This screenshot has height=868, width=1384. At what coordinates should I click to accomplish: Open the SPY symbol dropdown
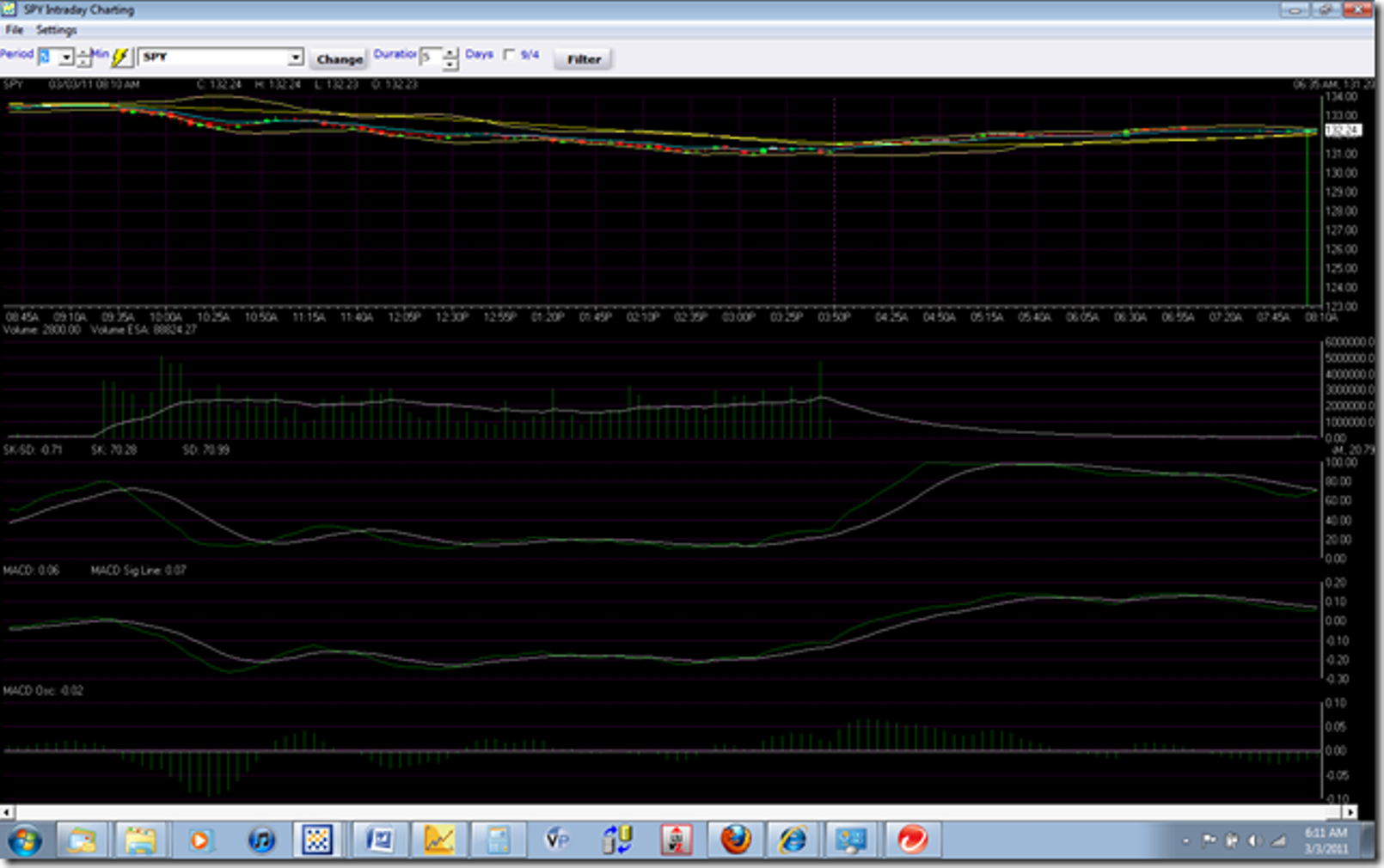[295, 58]
